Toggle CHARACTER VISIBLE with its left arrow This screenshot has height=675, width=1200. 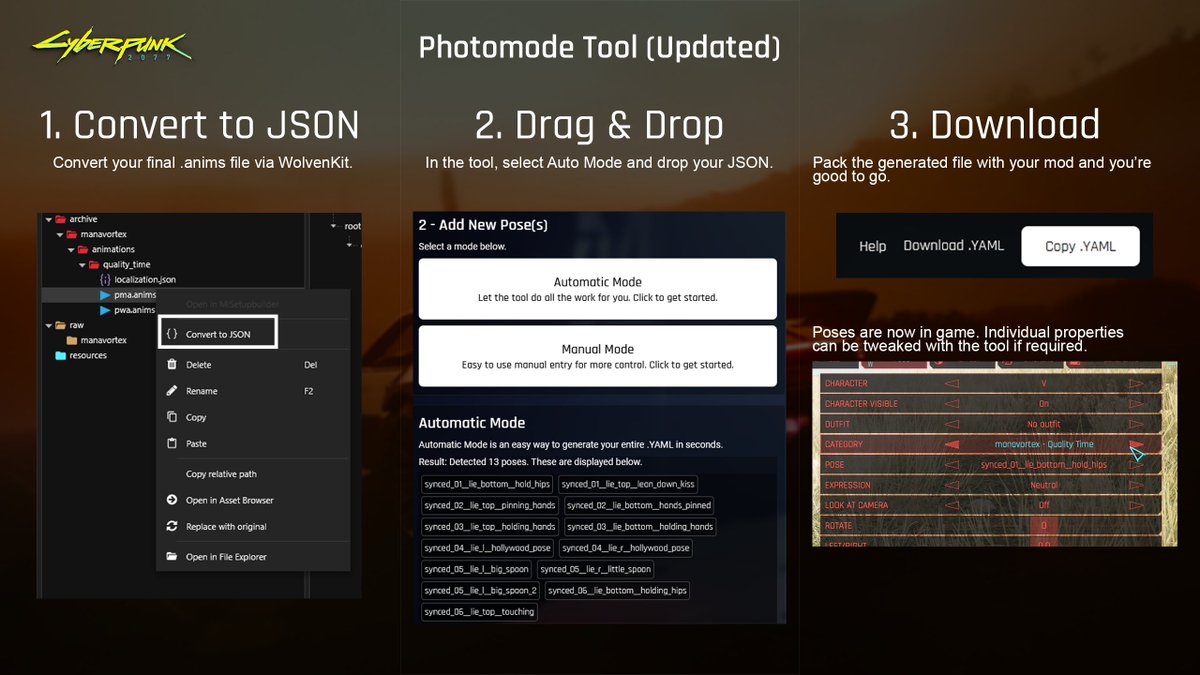coord(952,404)
